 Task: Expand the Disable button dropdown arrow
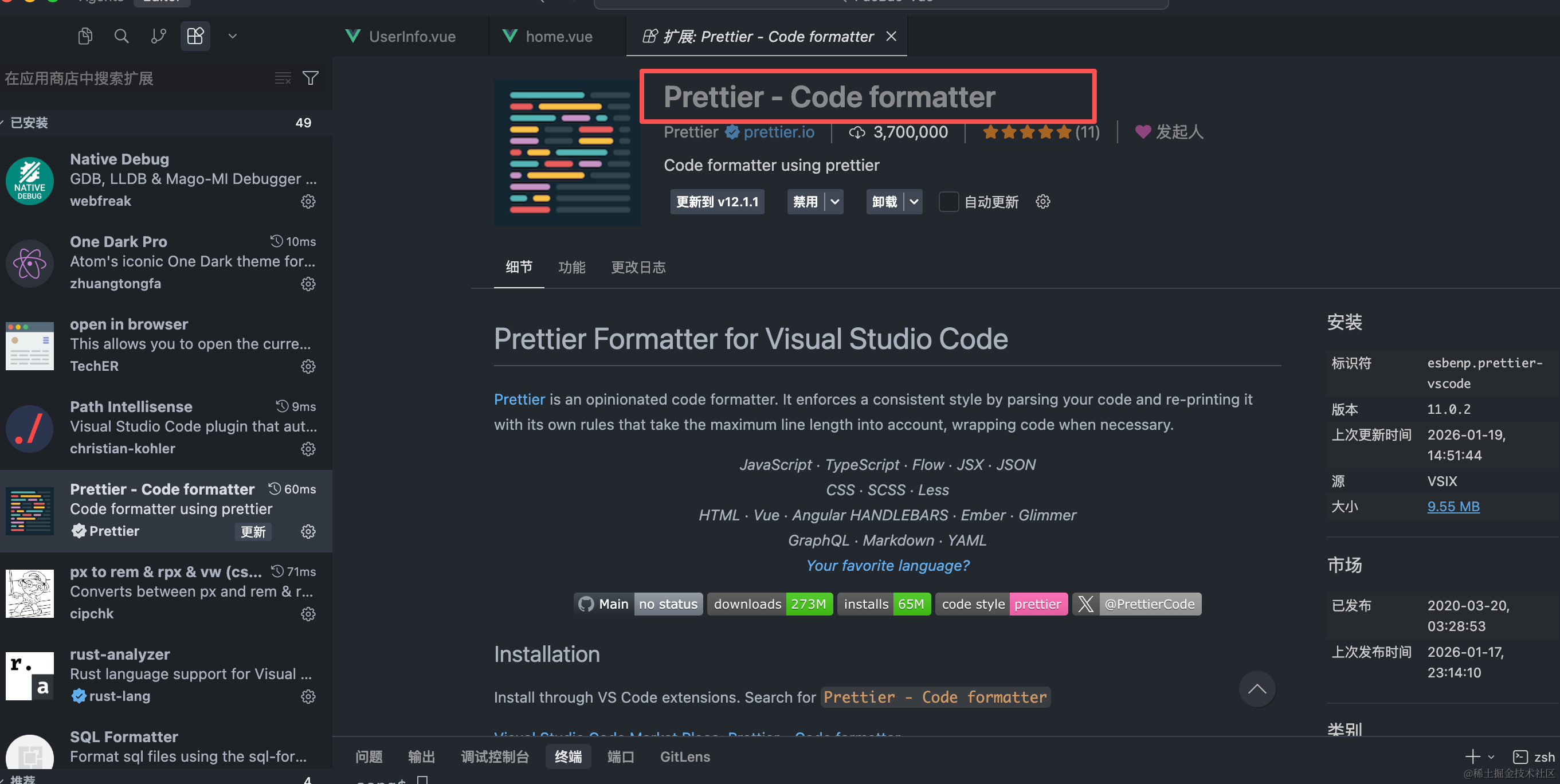tap(835, 202)
